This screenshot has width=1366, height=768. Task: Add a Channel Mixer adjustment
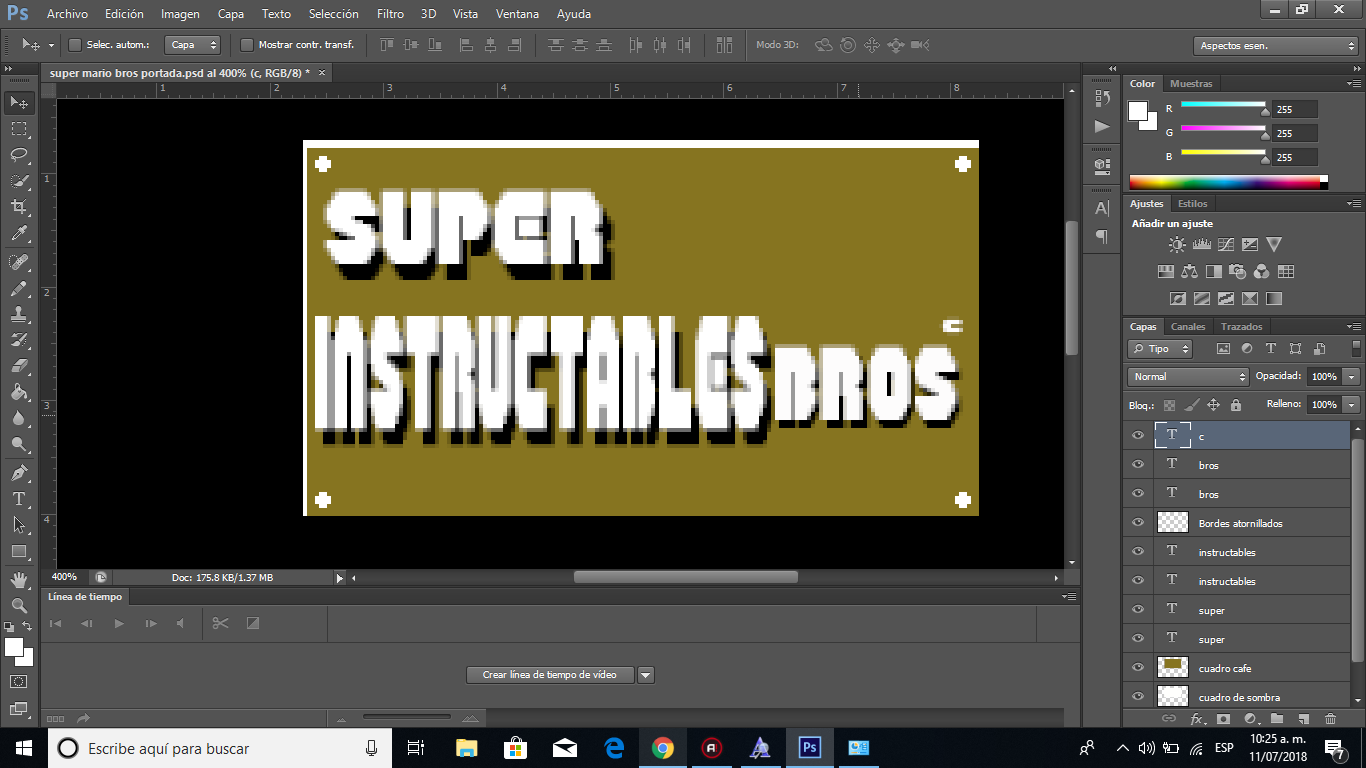pyautogui.click(x=1262, y=271)
